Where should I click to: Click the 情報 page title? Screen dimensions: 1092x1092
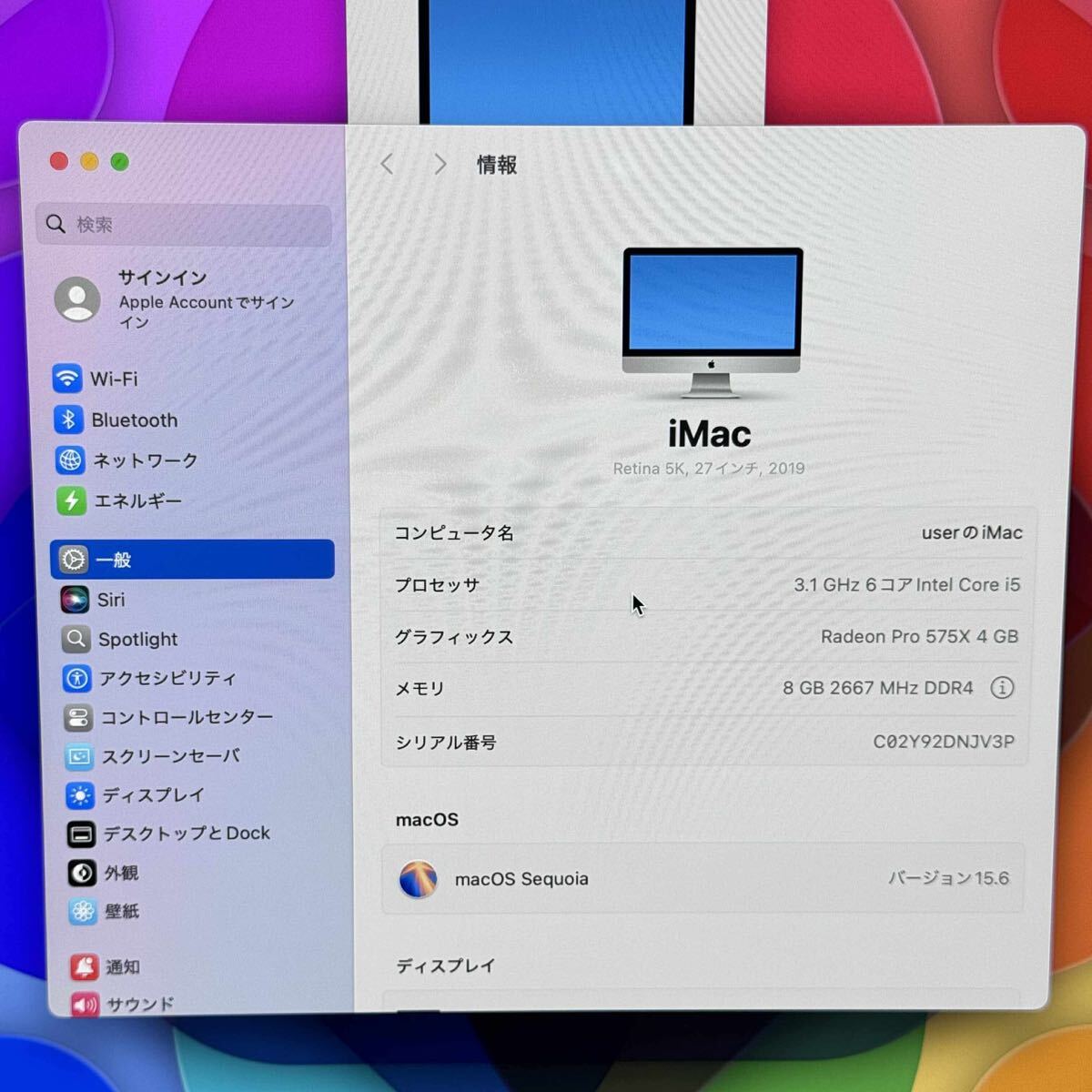point(497,165)
